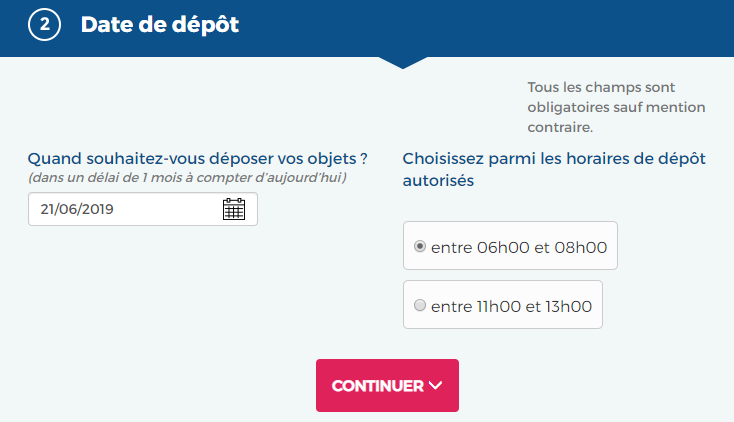Click the 'Tous les champs sont obligatoires' note
The width and height of the screenshot is (734, 422).
point(616,107)
